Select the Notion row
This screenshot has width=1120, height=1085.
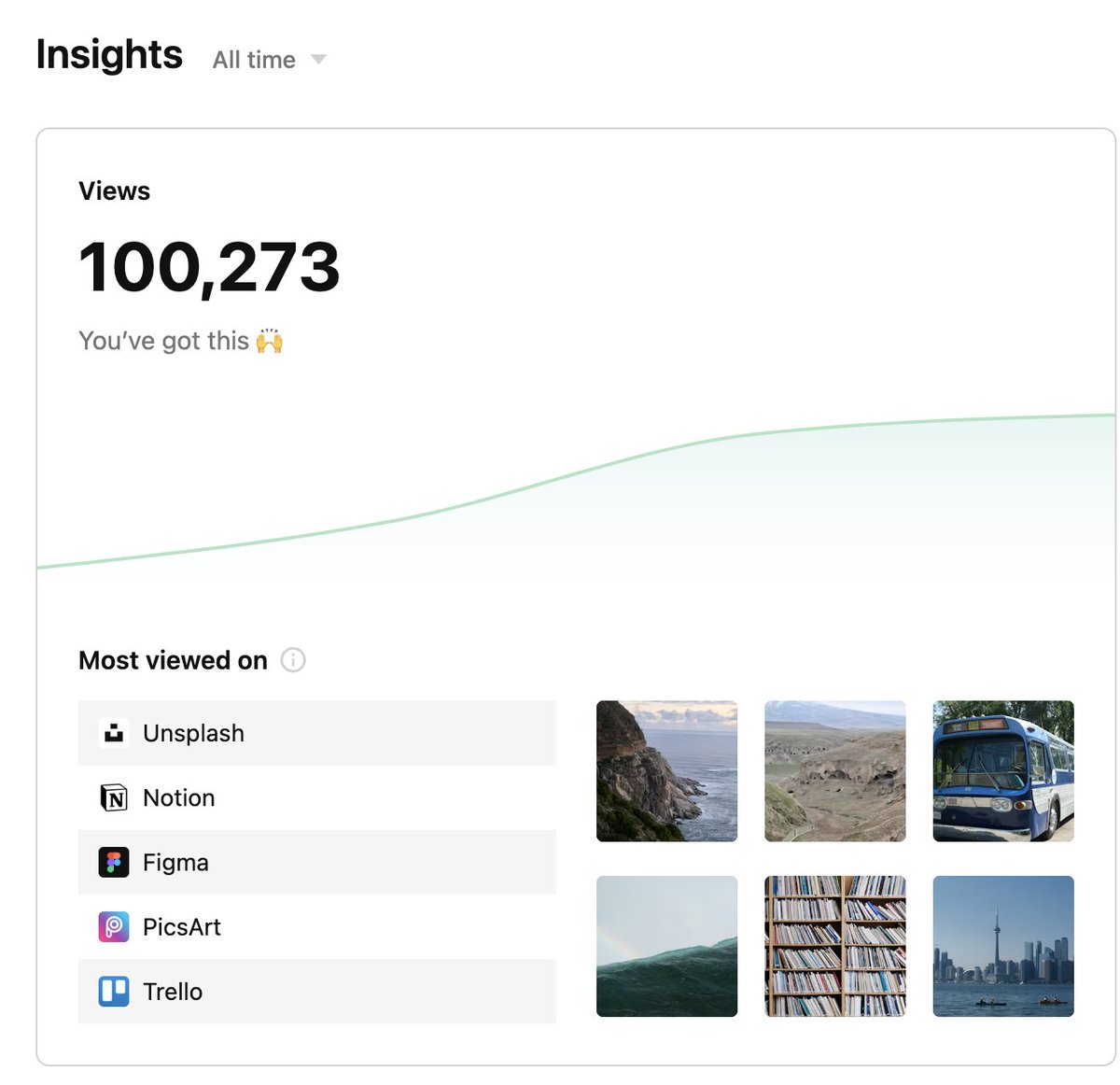click(x=316, y=797)
